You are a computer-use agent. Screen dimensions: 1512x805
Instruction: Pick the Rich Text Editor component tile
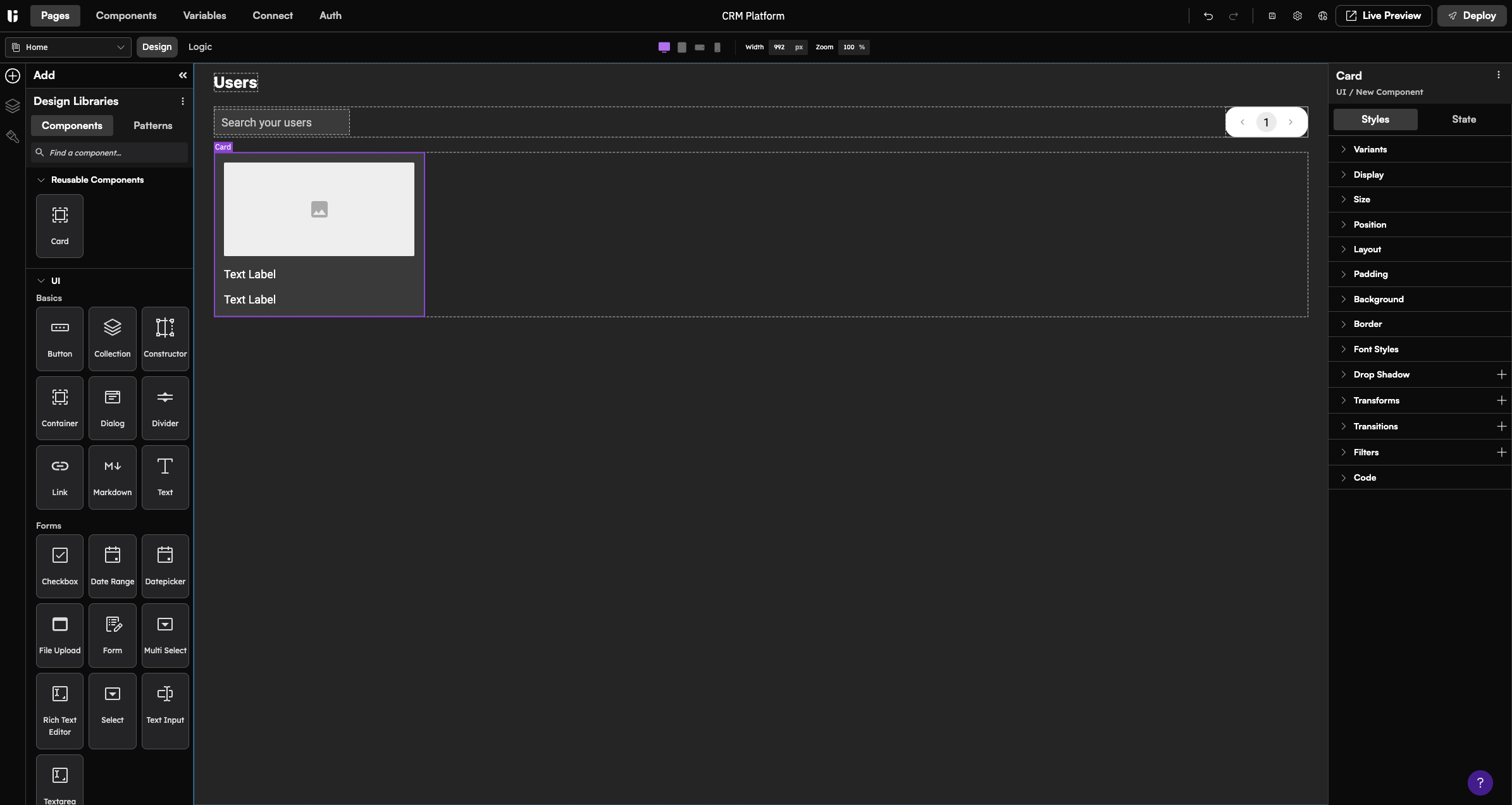[59, 711]
